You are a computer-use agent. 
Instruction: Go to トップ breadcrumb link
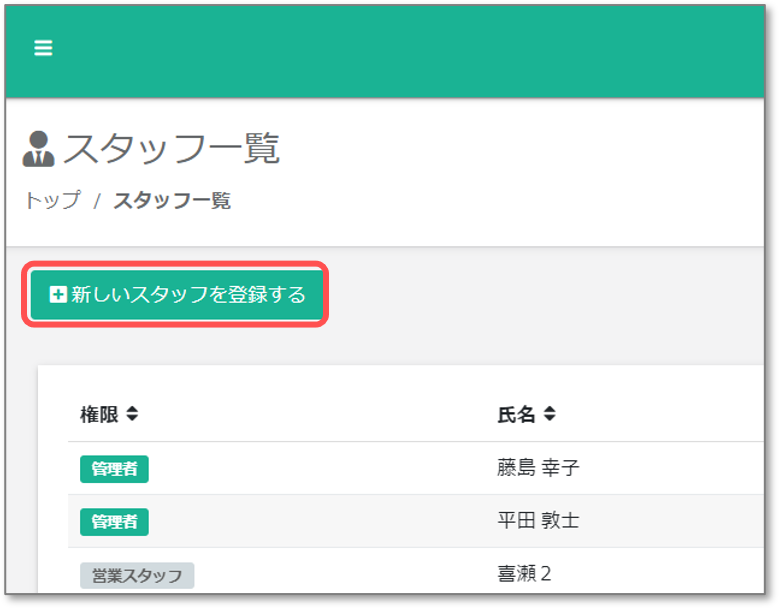[53, 200]
